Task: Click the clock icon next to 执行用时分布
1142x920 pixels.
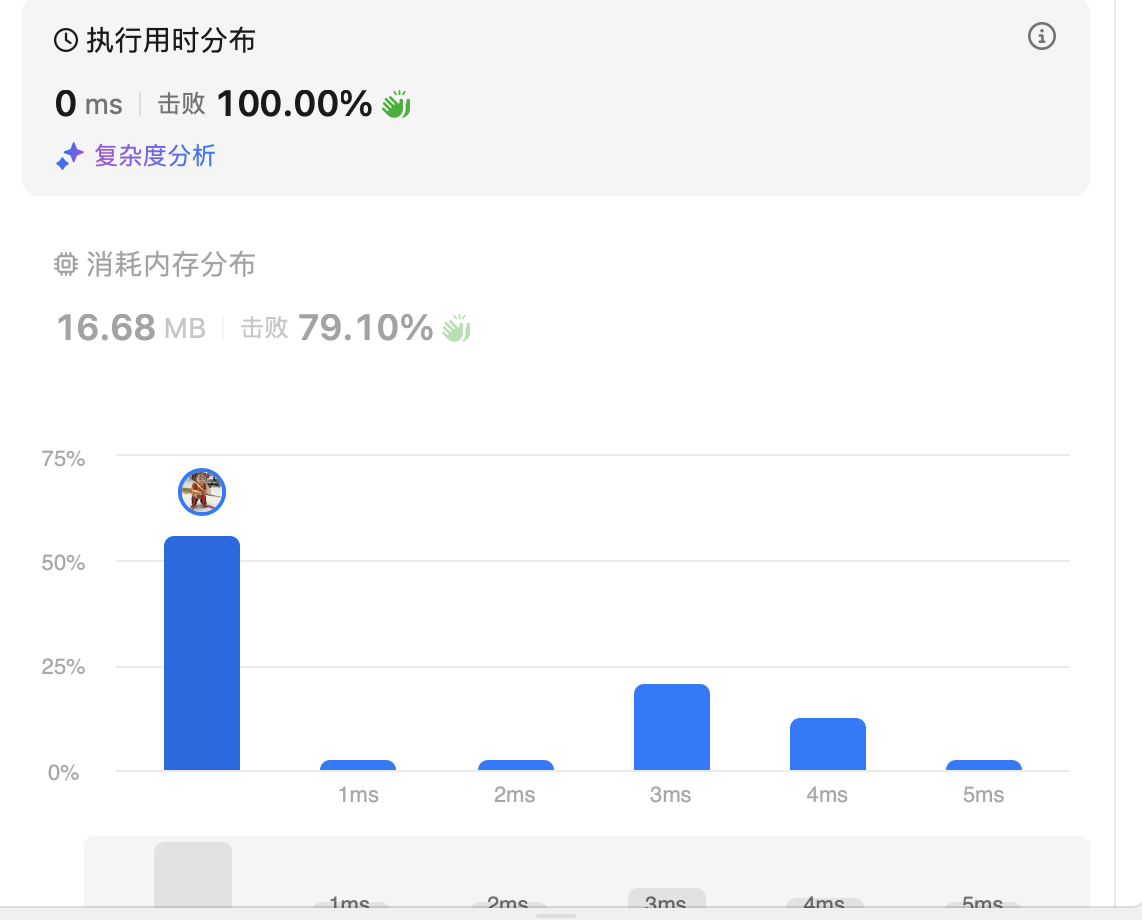Action: coord(66,40)
